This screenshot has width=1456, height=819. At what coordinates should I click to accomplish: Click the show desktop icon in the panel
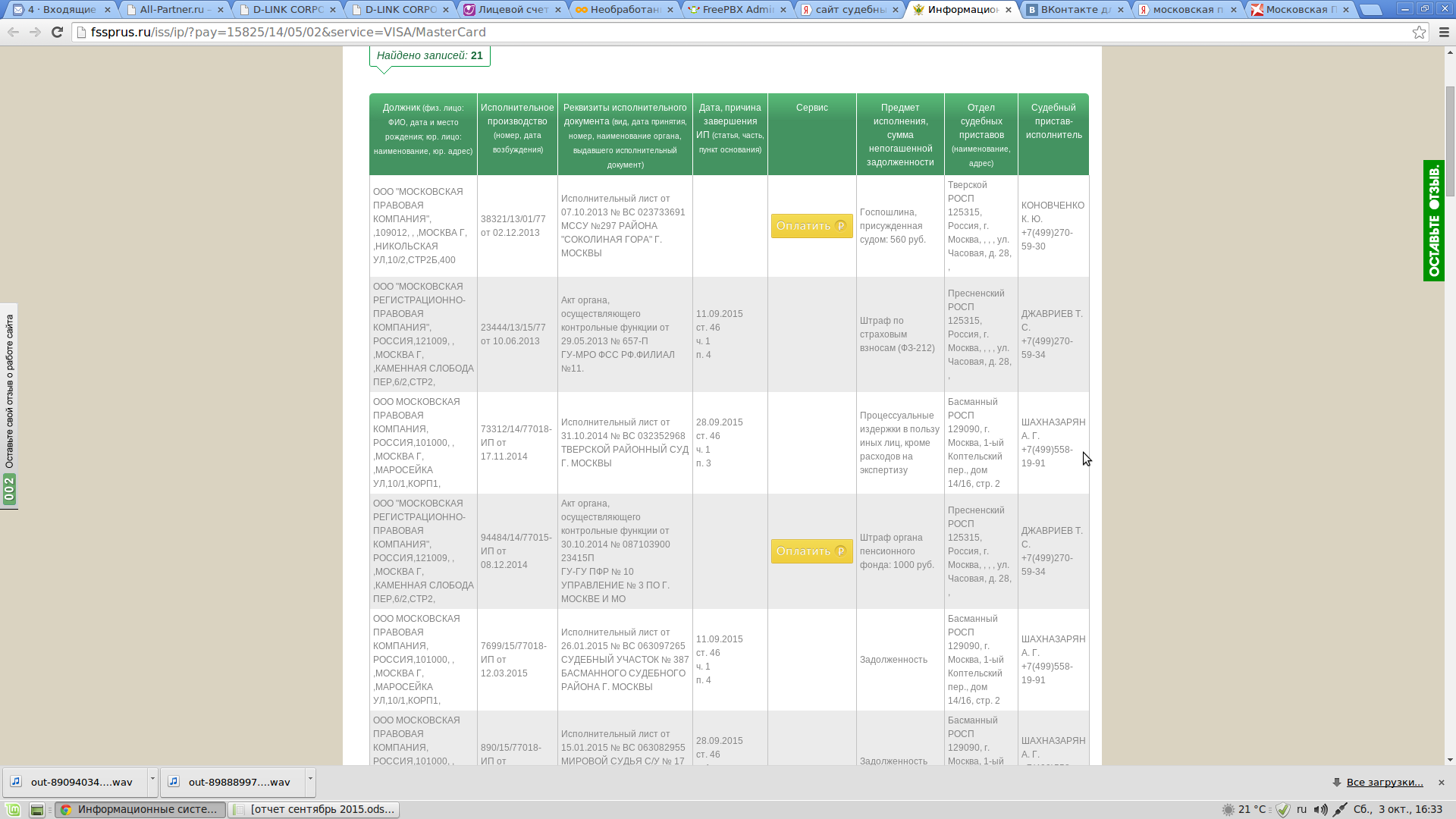[x=36, y=809]
